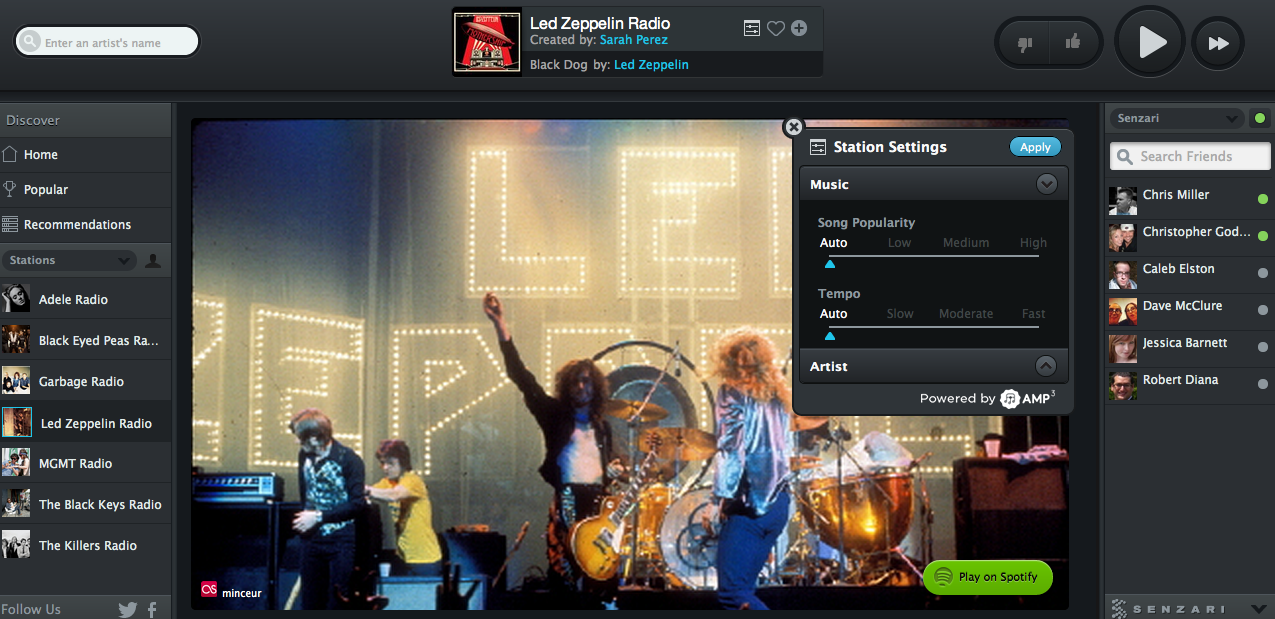Set Song Popularity to Auto
1275x619 pixels.
click(x=833, y=243)
